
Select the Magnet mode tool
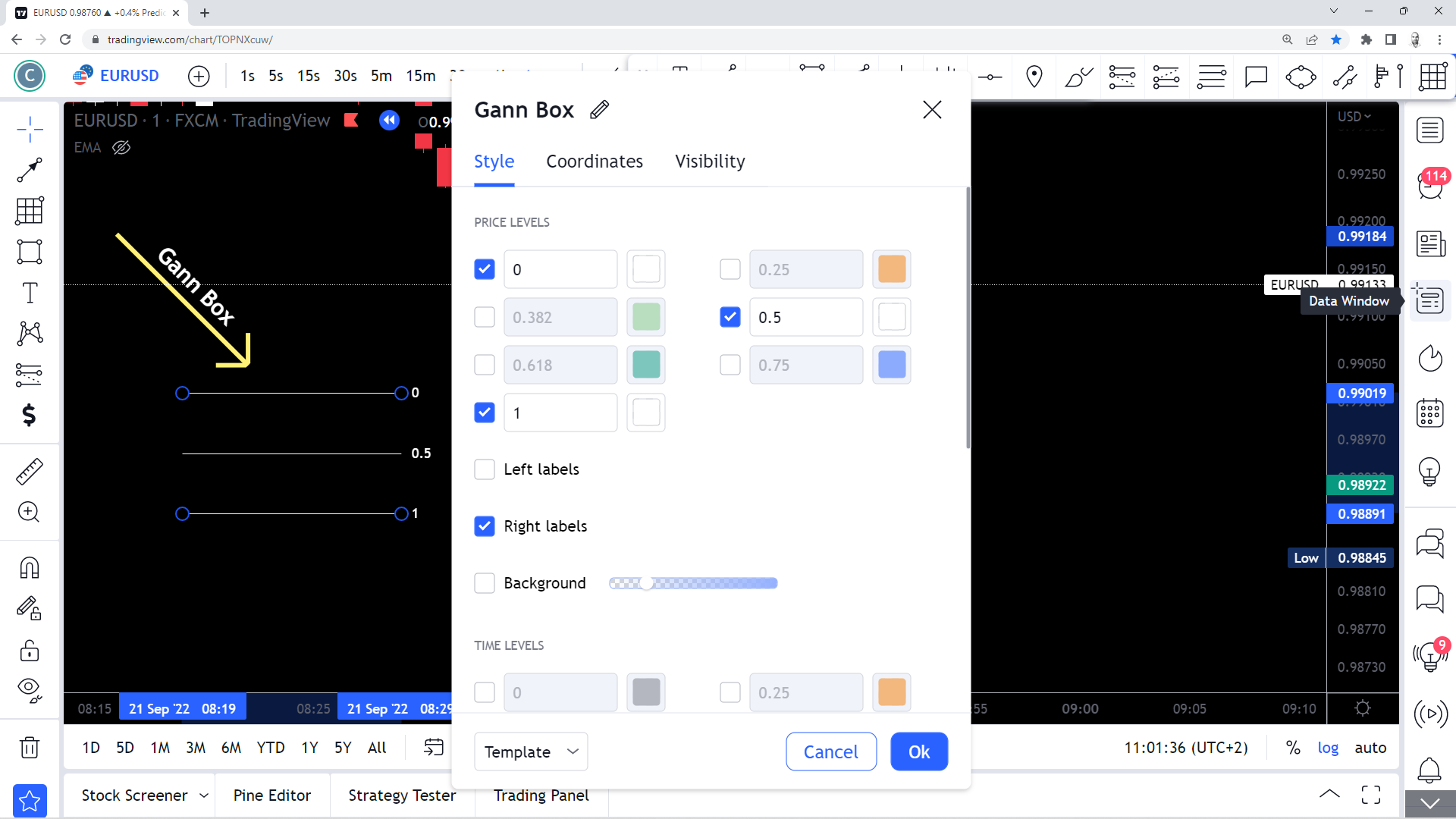pyautogui.click(x=29, y=567)
